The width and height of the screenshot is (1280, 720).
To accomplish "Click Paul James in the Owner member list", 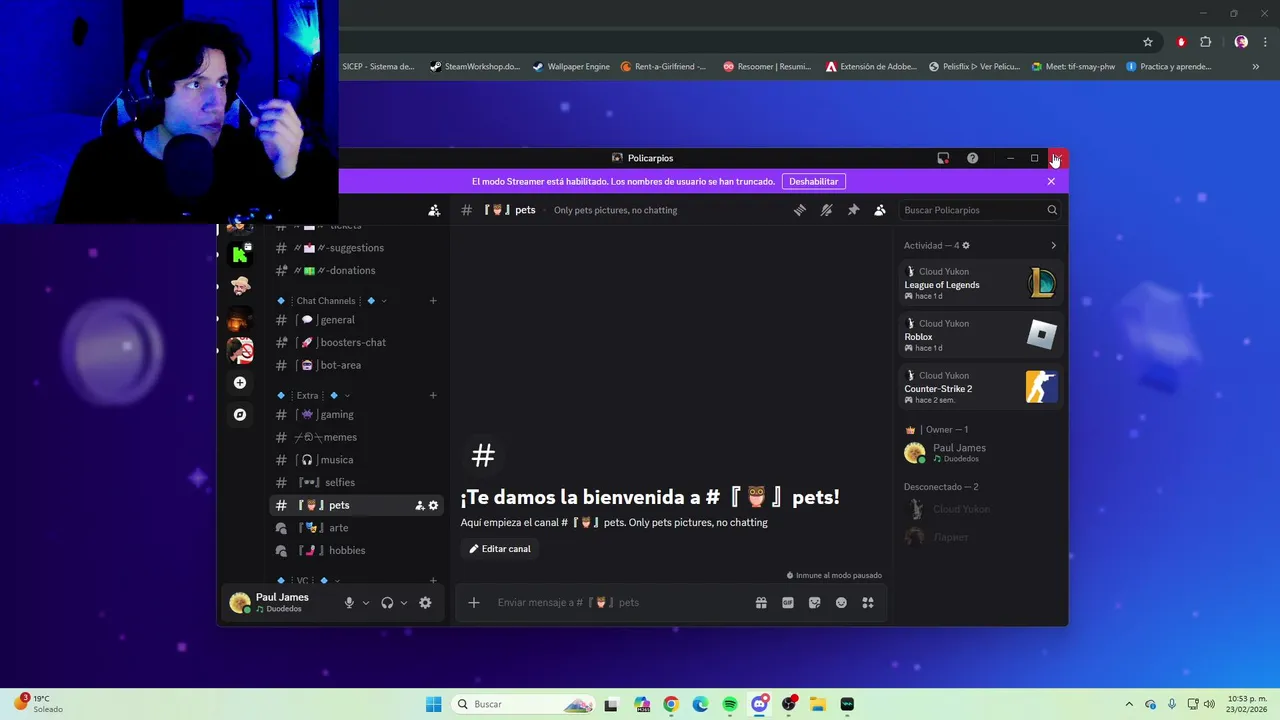I will pos(980,453).
